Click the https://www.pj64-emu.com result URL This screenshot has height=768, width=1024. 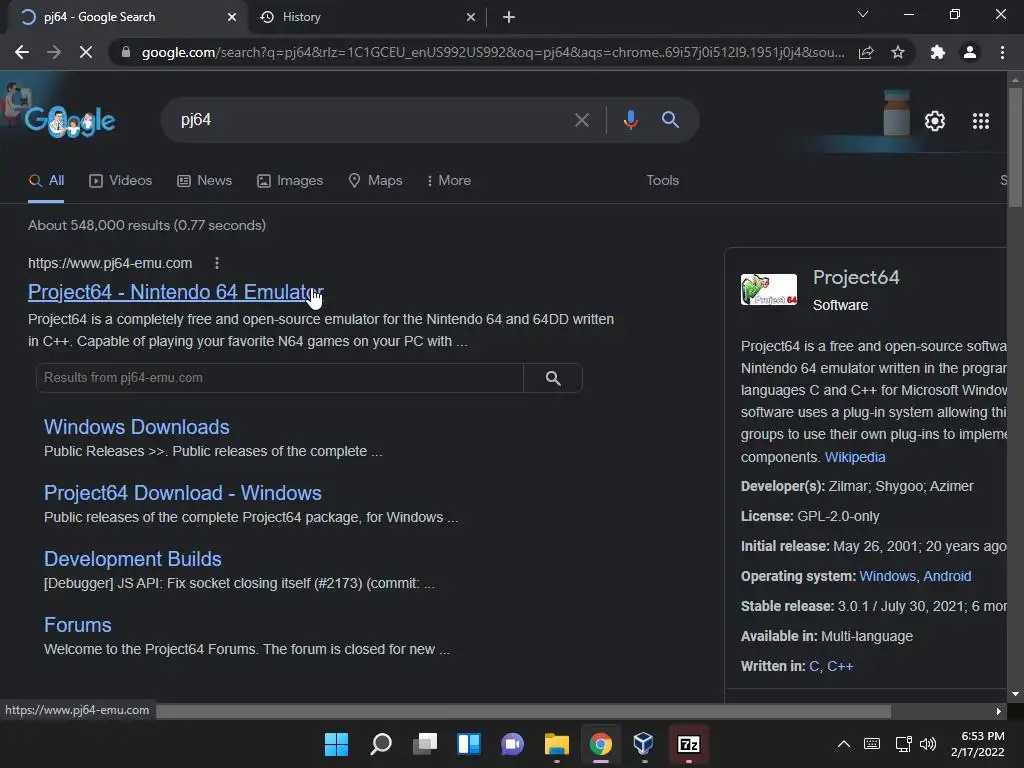[110, 263]
